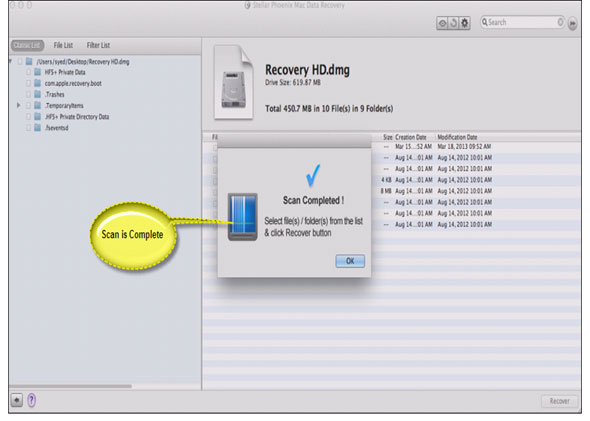Image resolution: width=590 pixels, height=421 pixels.
Task: Open help with the question mark icon
Action: pos(32,400)
